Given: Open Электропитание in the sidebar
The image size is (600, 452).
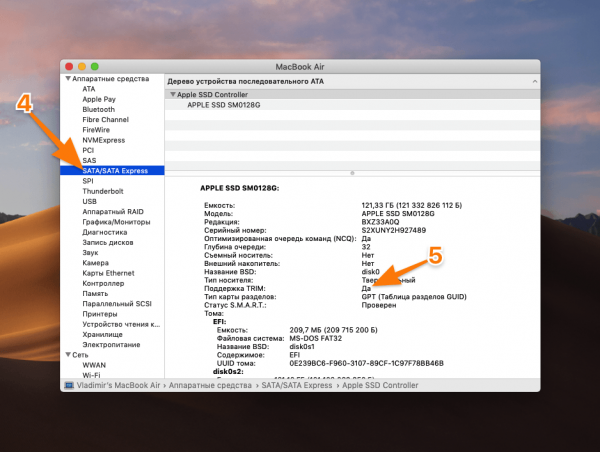Looking at the screenshot, I should point(111,345).
